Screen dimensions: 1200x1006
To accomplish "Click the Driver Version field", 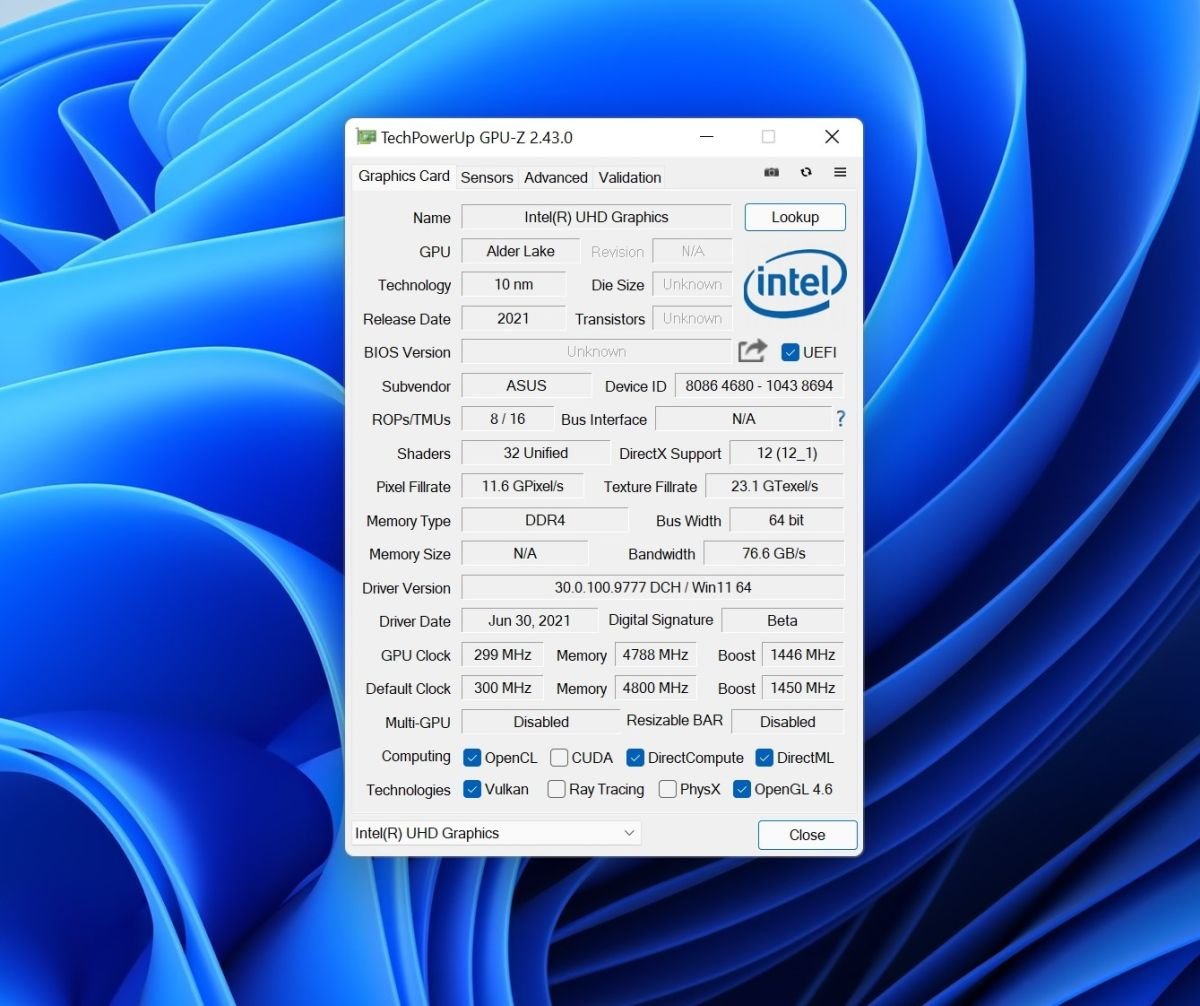I will coord(652,587).
